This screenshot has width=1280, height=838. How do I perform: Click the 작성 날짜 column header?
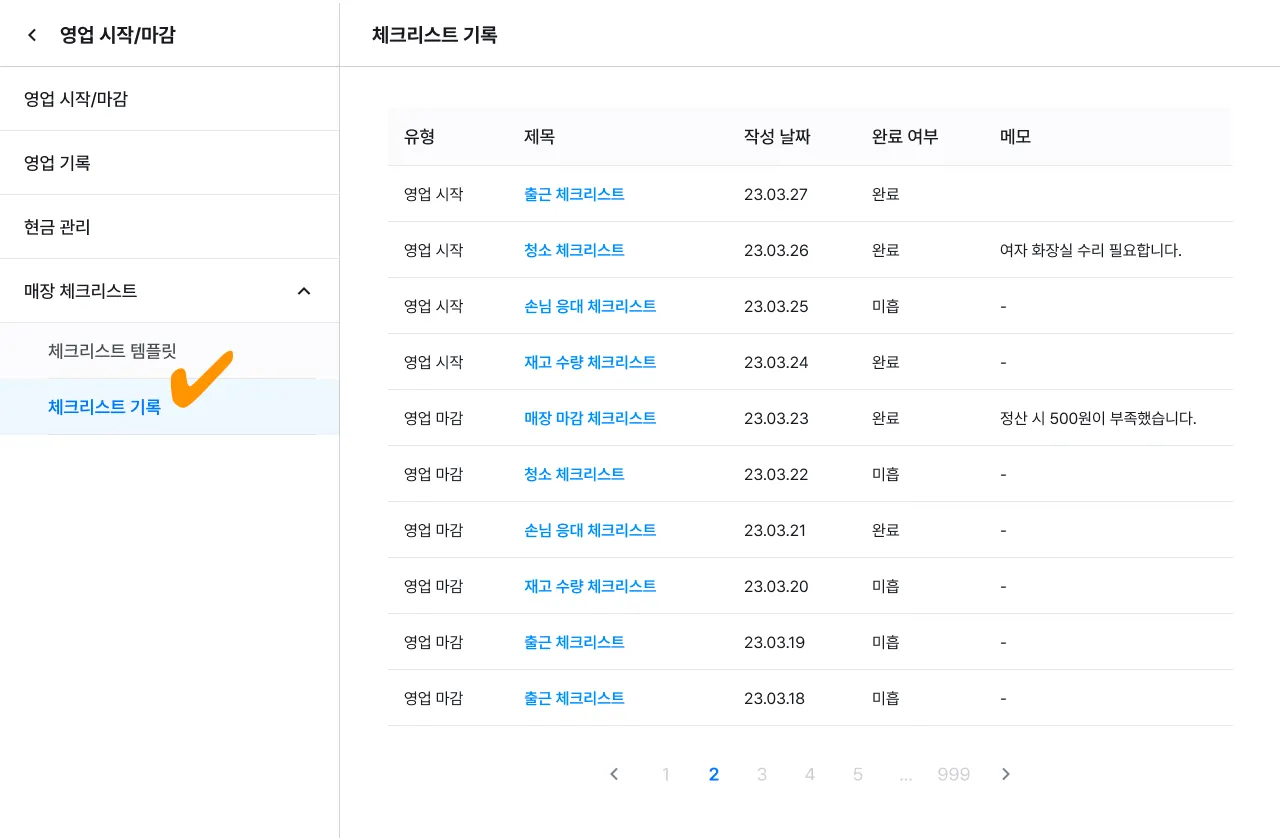pyautogui.click(x=777, y=137)
